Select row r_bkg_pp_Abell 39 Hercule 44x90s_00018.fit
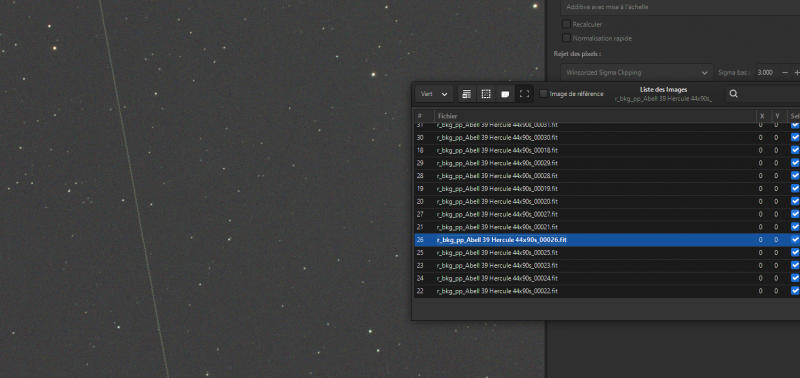 pyautogui.click(x=607, y=150)
